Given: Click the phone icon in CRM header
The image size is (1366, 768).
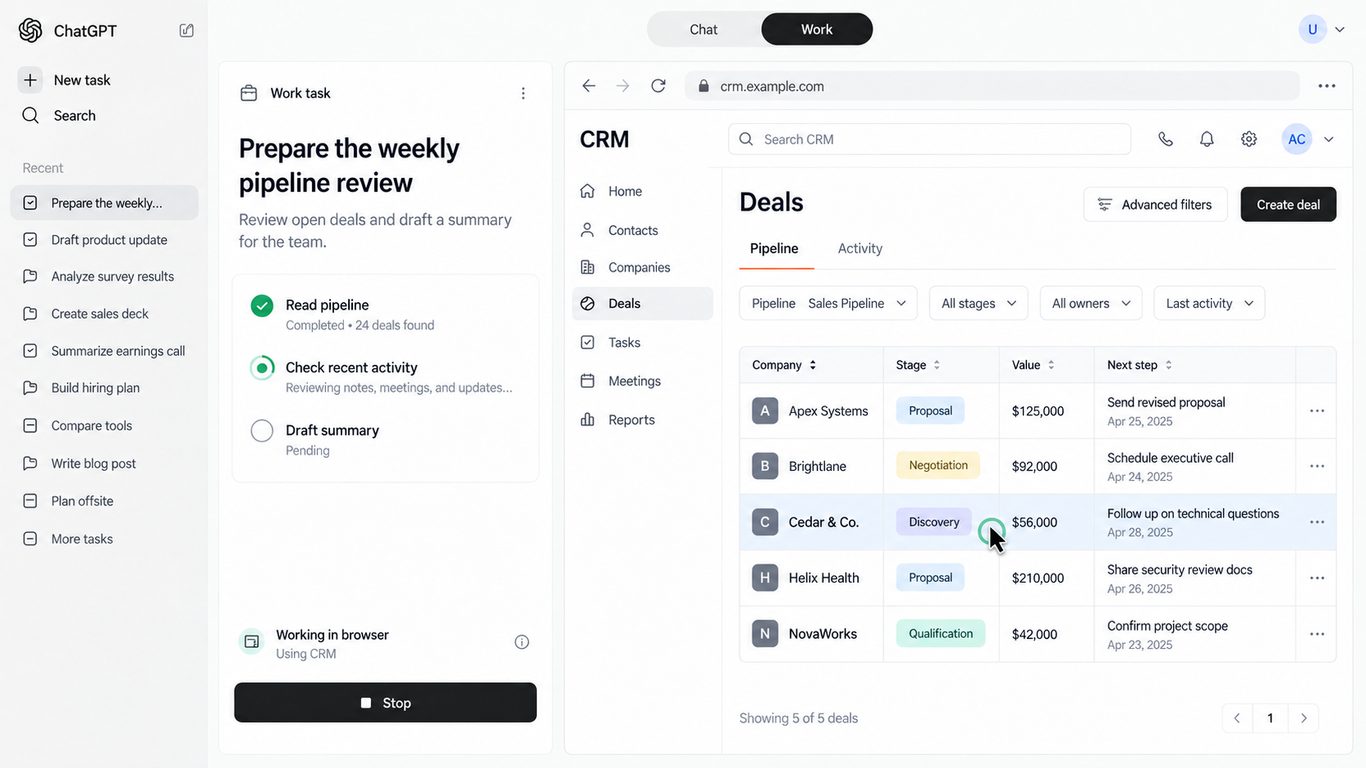Looking at the screenshot, I should tap(1165, 139).
